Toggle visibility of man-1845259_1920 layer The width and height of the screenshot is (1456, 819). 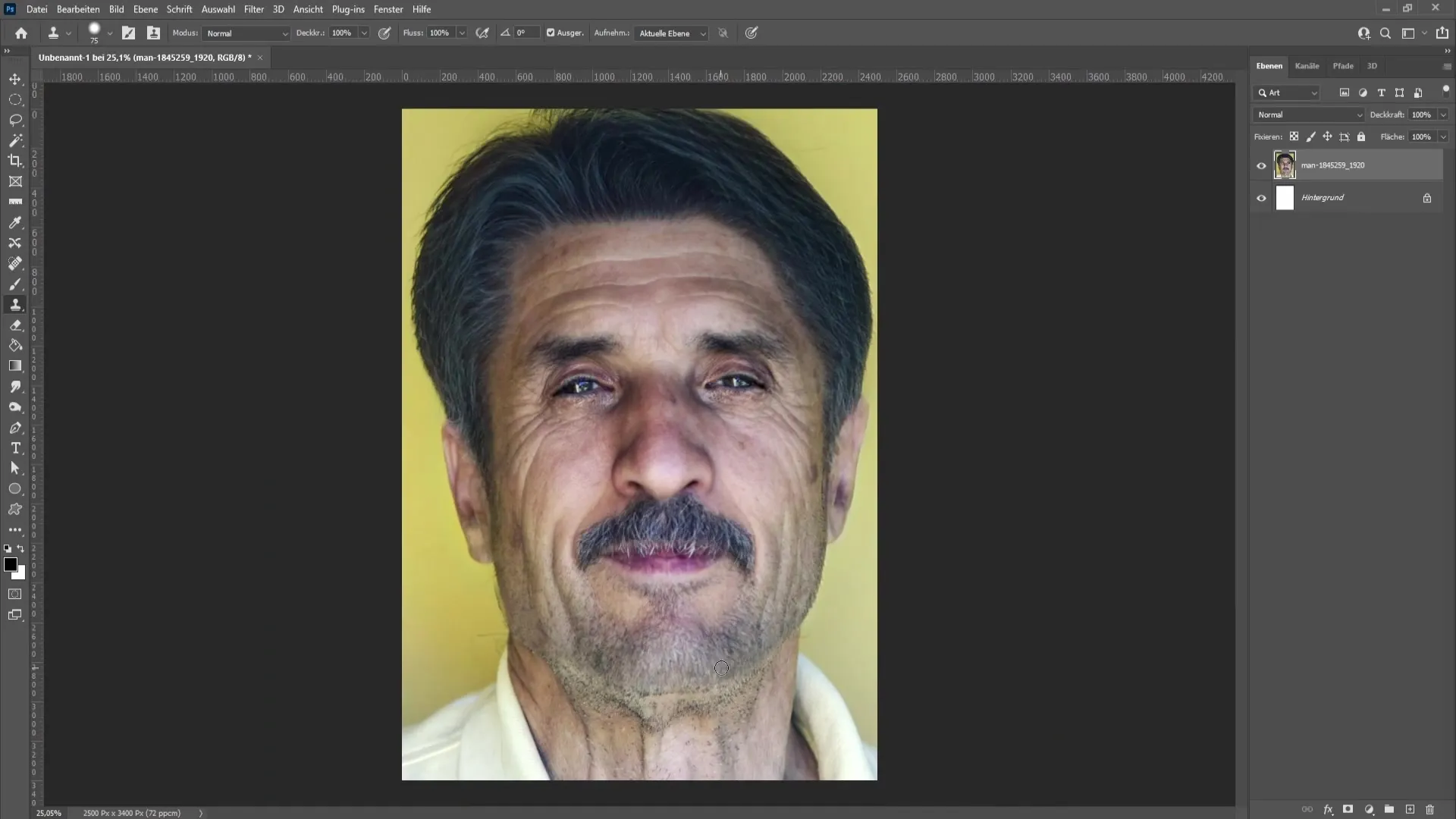tap(1261, 165)
